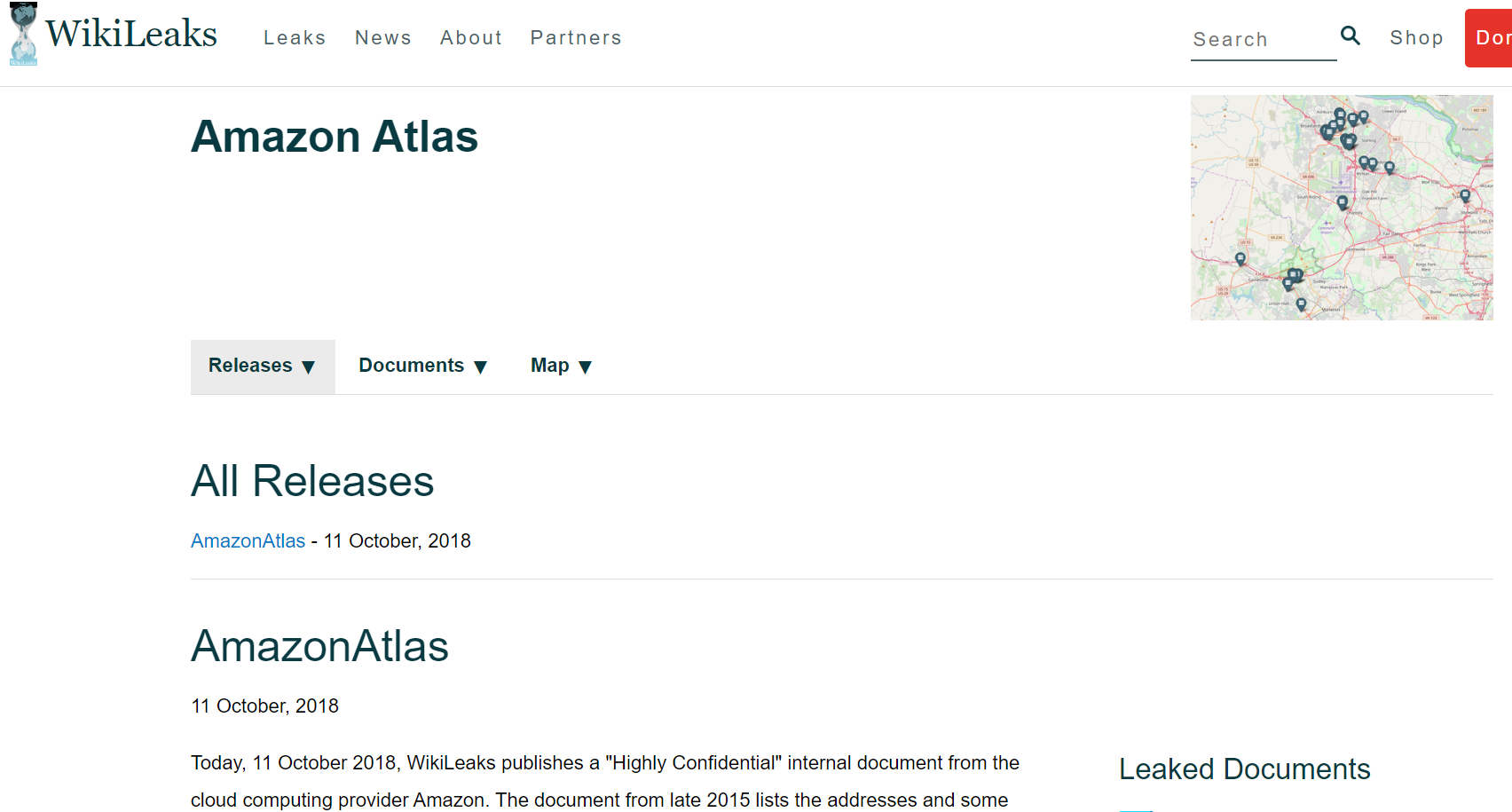Go to WikiLeaks home via title text
Viewport: 1512px width, 812px height.
(x=131, y=34)
